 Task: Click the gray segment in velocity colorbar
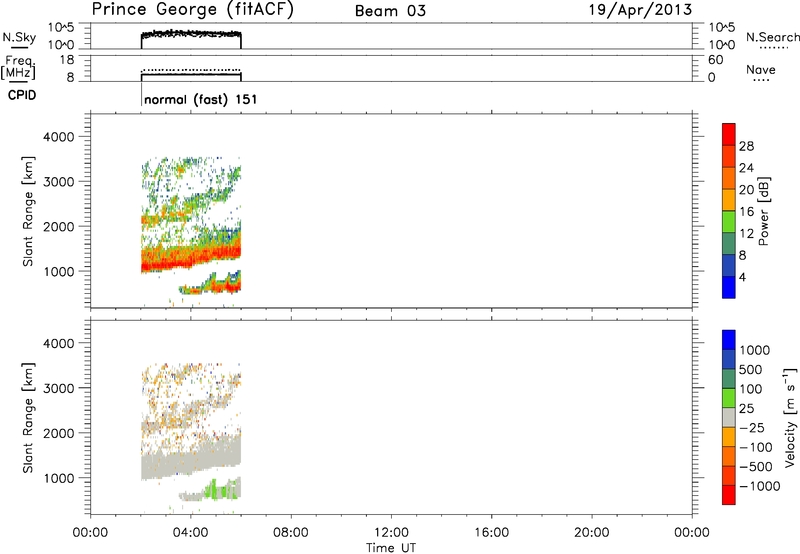click(729, 417)
